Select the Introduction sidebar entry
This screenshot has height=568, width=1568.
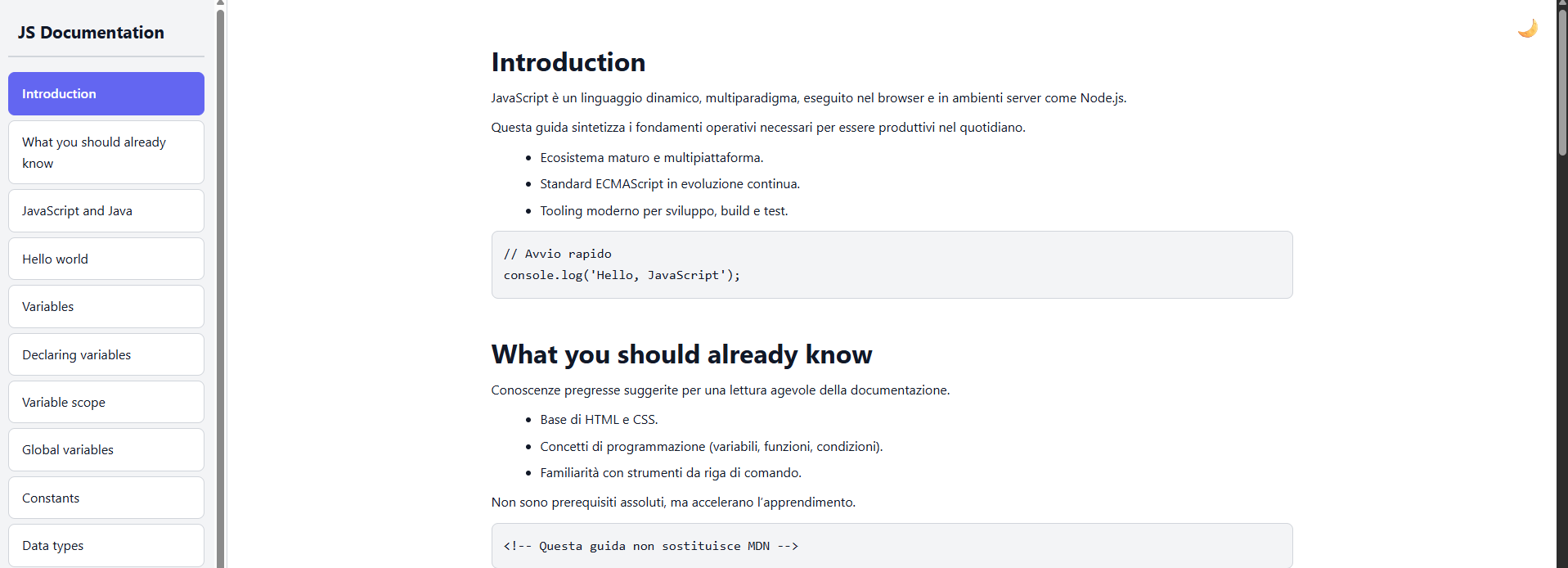pos(106,93)
